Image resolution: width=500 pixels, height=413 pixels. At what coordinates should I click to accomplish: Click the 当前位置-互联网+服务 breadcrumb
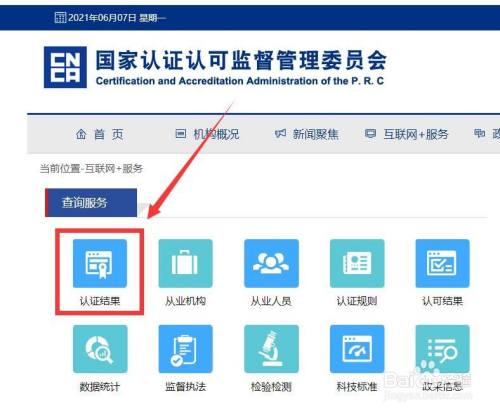[x=91, y=168]
